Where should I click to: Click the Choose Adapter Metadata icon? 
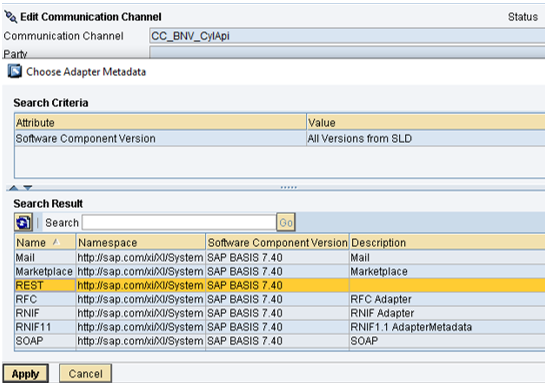click(15, 71)
